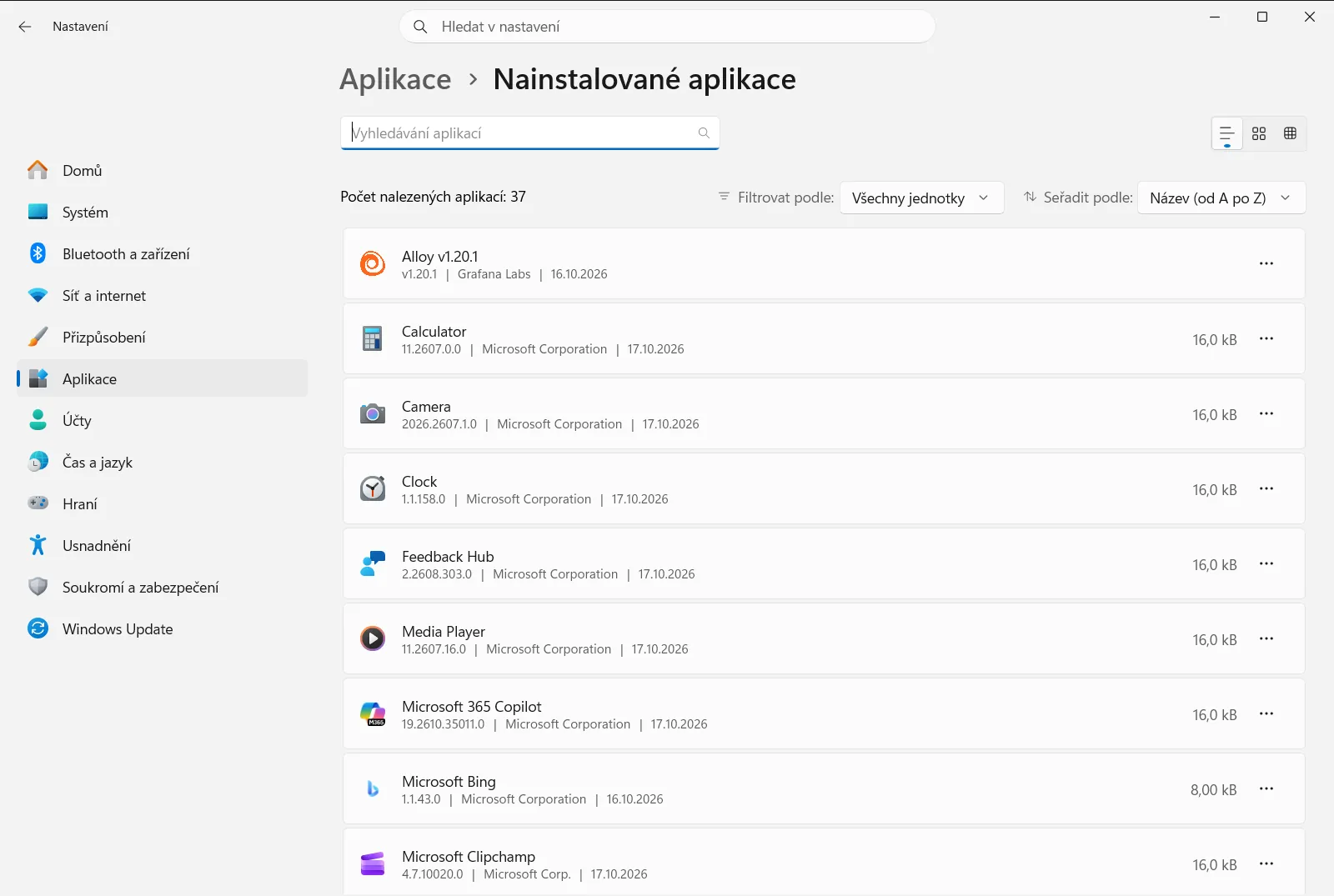Viewport: 1334px width, 896px height.
Task: Click the search magnifier in app search box
Action: [704, 133]
